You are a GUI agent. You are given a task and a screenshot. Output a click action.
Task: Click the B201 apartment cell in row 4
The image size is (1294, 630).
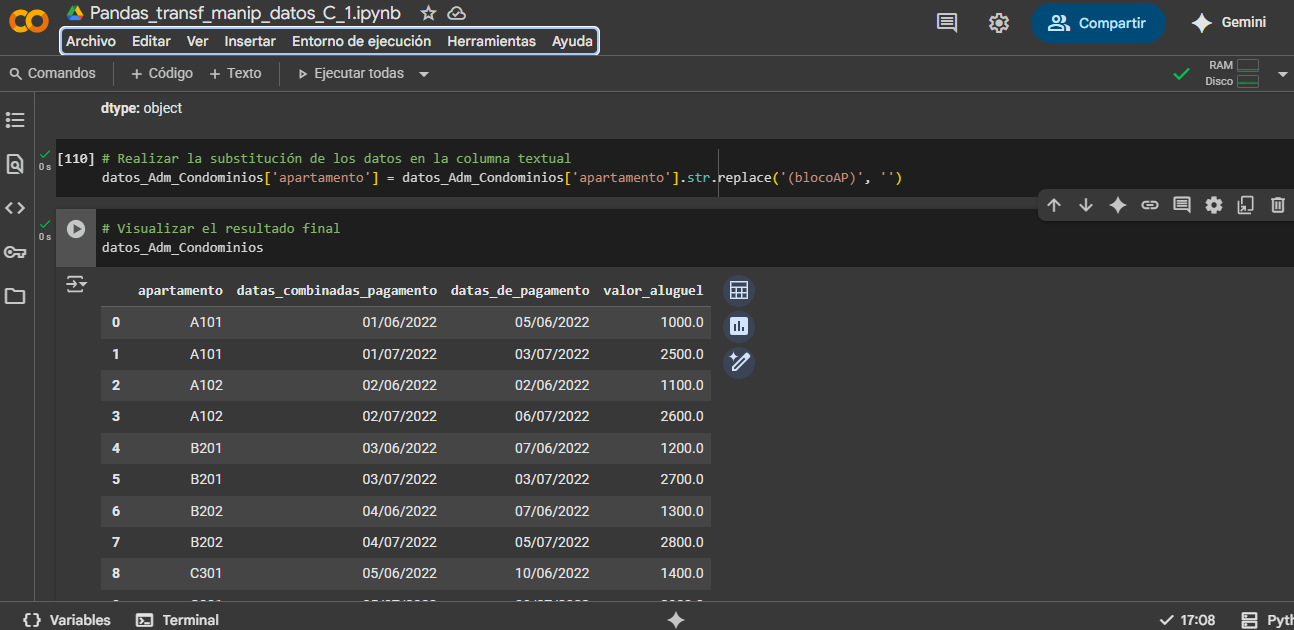206,448
